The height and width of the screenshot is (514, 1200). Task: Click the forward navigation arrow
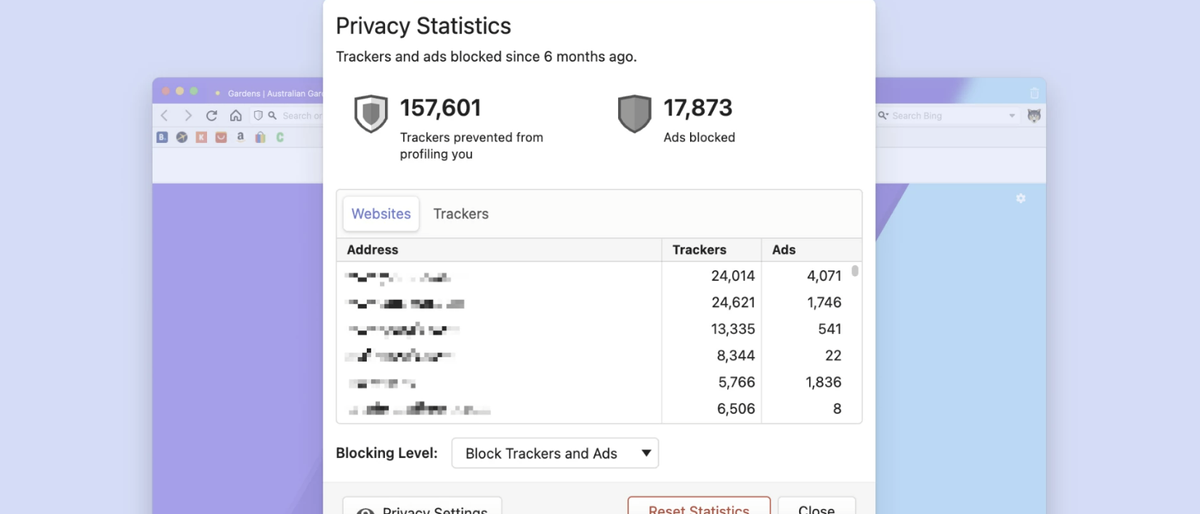click(188, 116)
